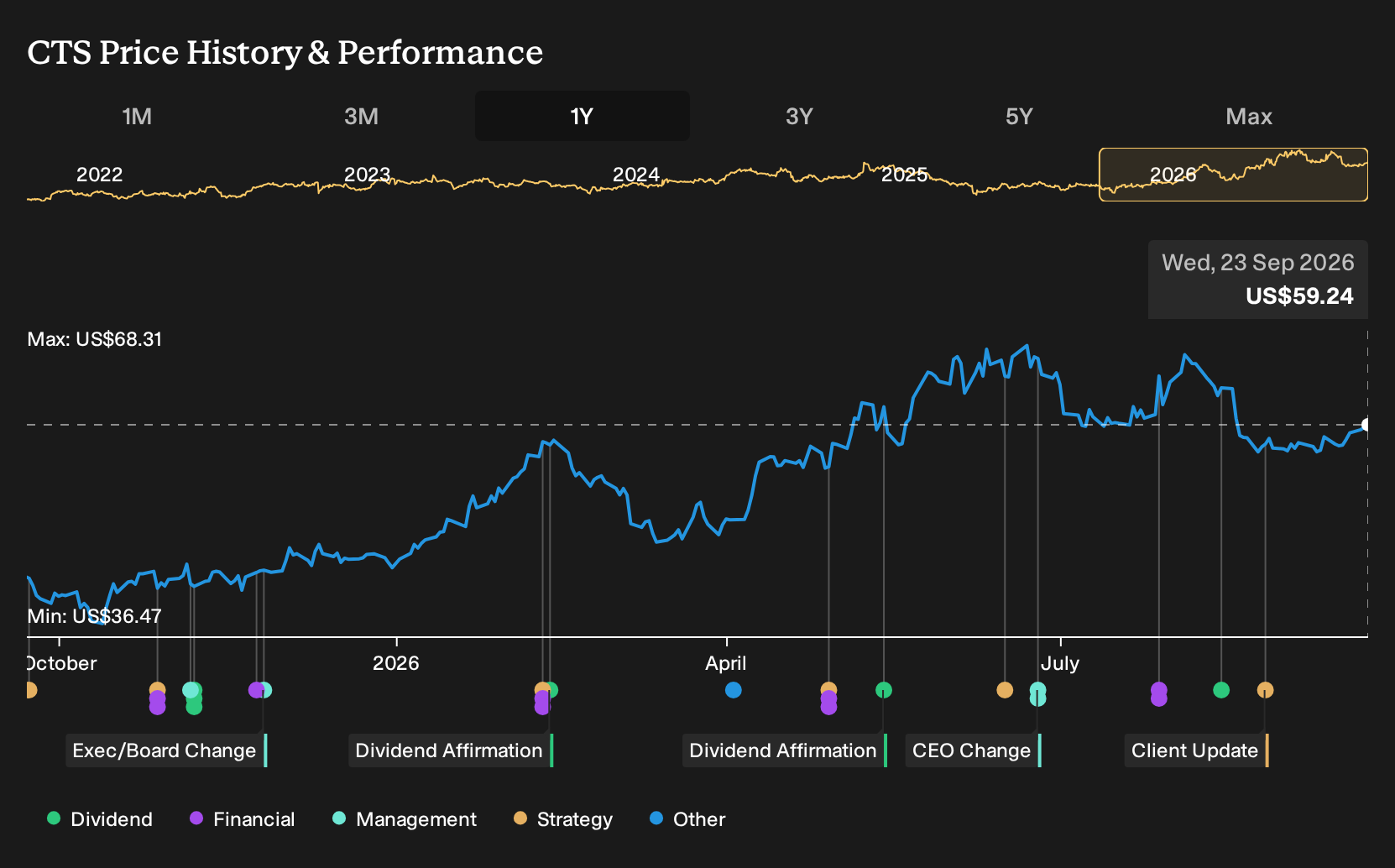This screenshot has width=1395, height=868.
Task: Open the Exec/Board Change event label
Action: coord(166,750)
